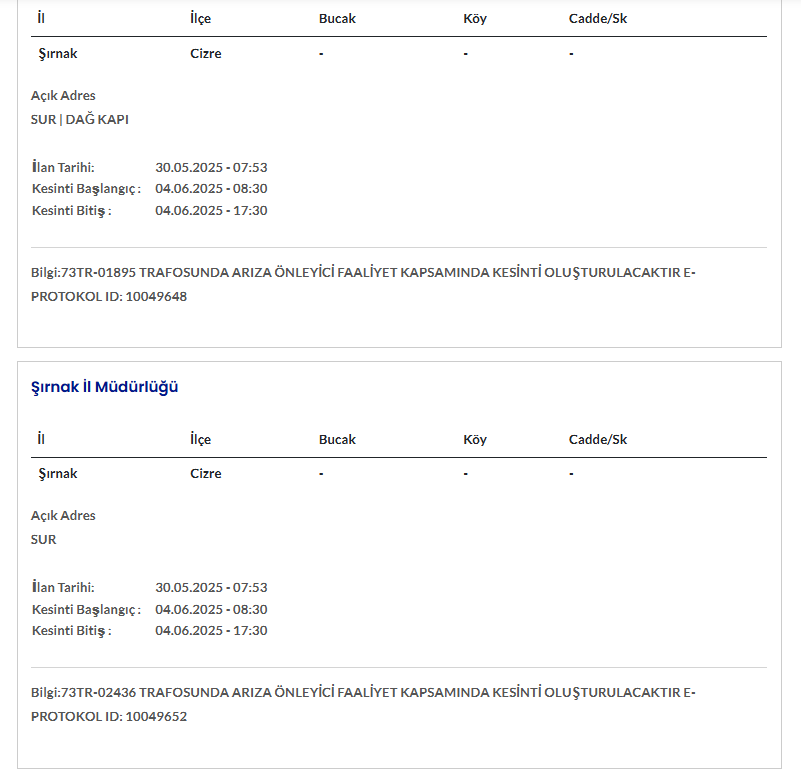Click the İlan Tarihi date under Şırnak İl Müdürlüğü
Image resolution: width=801 pixels, height=779 pixels.
(211, 587)
